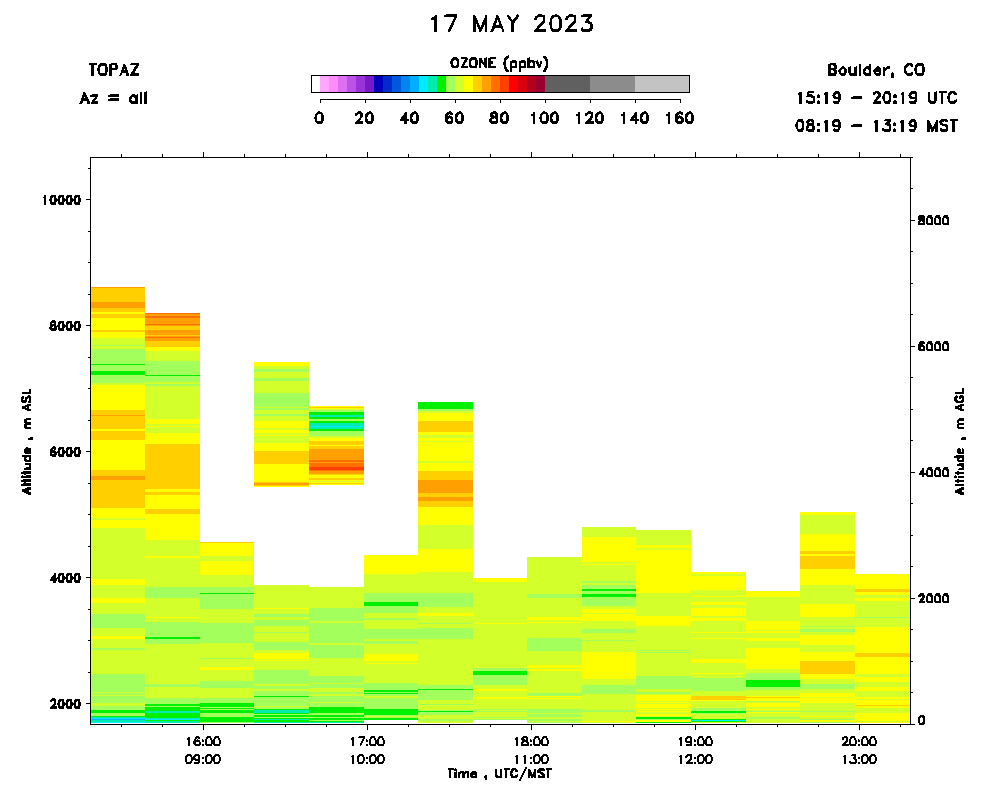
Task: Click left axis label 10000
Action: click(61, 200)
